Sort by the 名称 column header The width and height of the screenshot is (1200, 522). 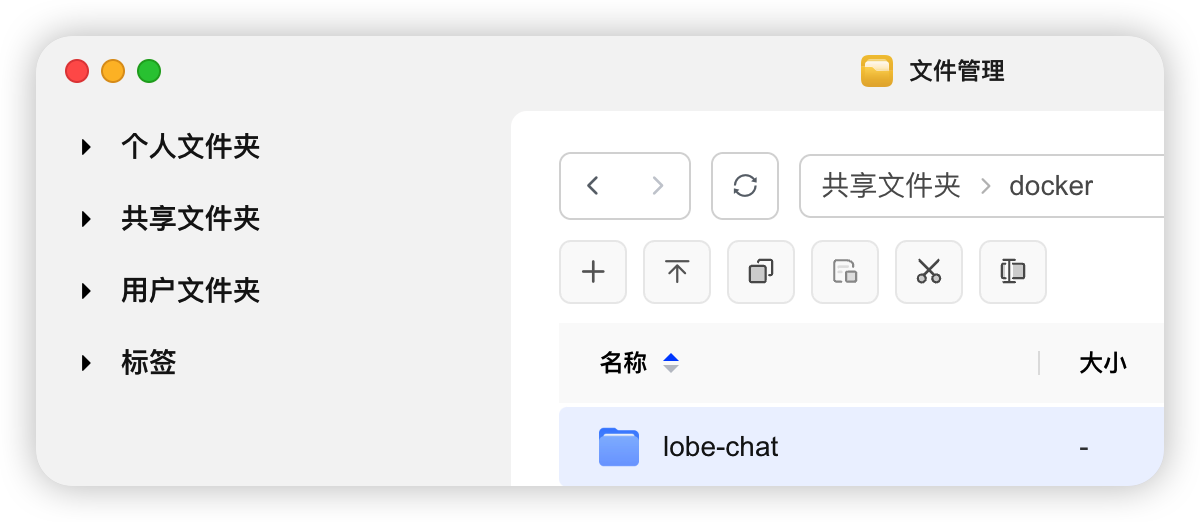pyautogui.click(x=623, y=363)
